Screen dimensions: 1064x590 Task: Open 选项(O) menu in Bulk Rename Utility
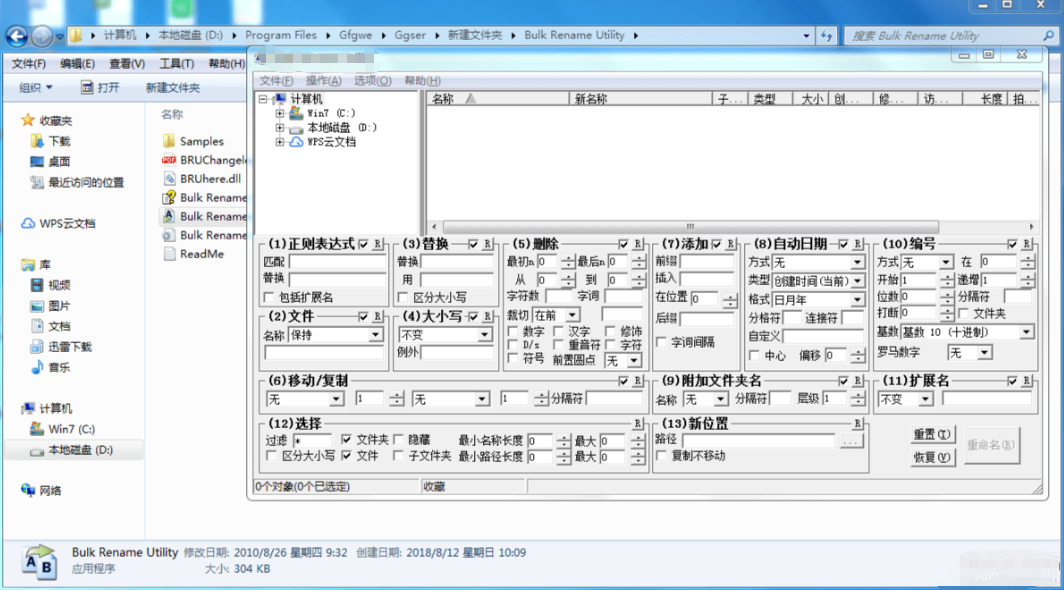tap(373, 81)
